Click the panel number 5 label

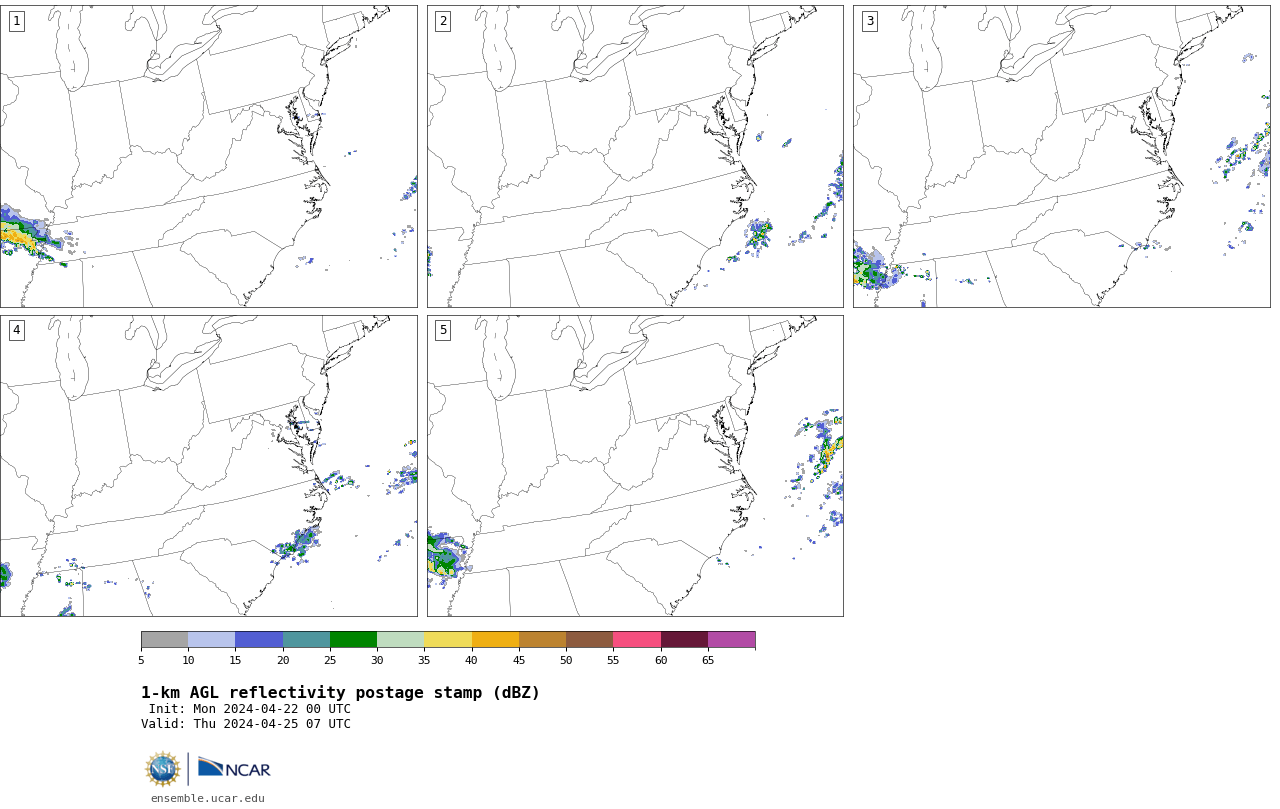coord(443,330)
